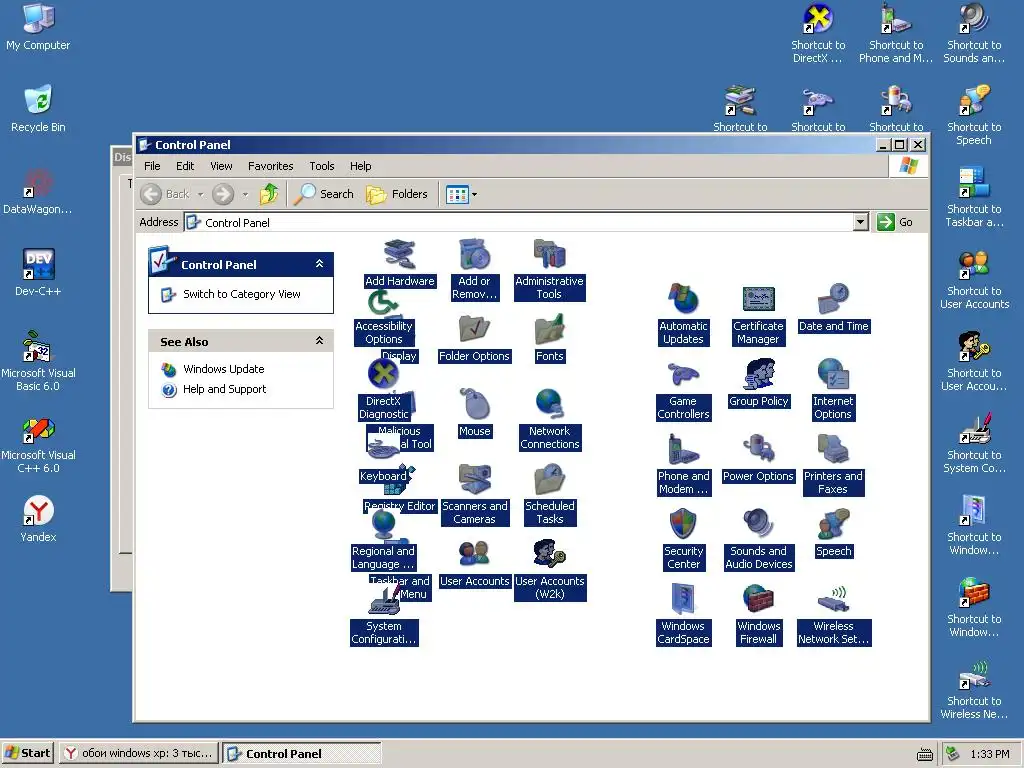The image size is (1024, 768).
Task: Open Automatic Updates icon
Action: pyautogui.click(x=683, y=300)
